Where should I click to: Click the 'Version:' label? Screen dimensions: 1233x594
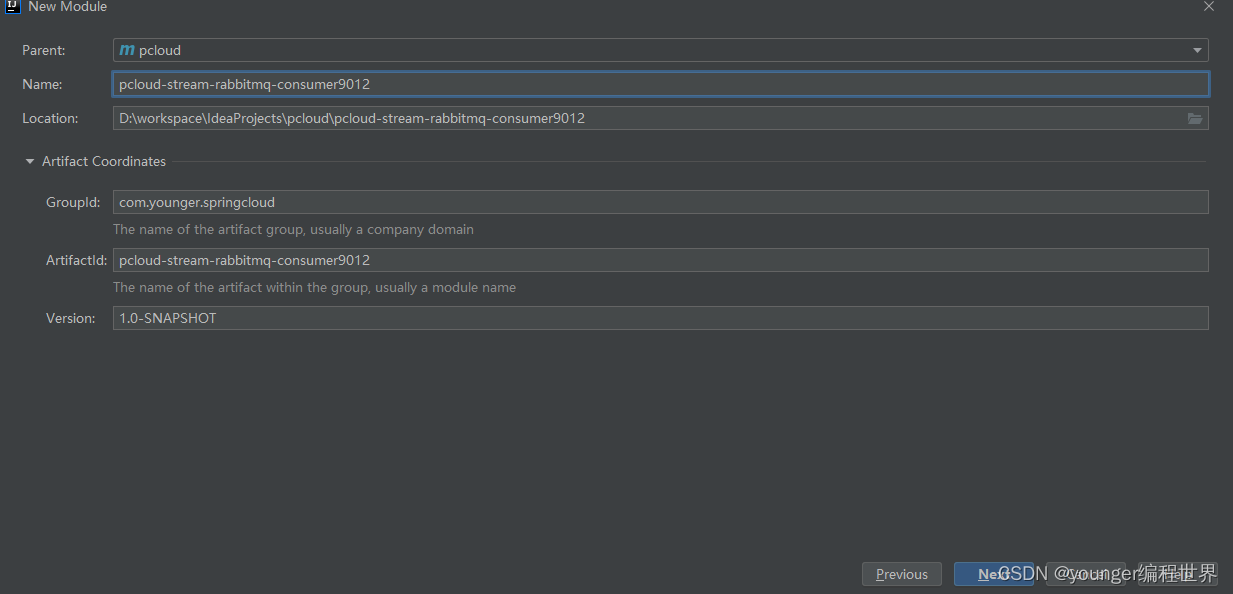[70, 318]
